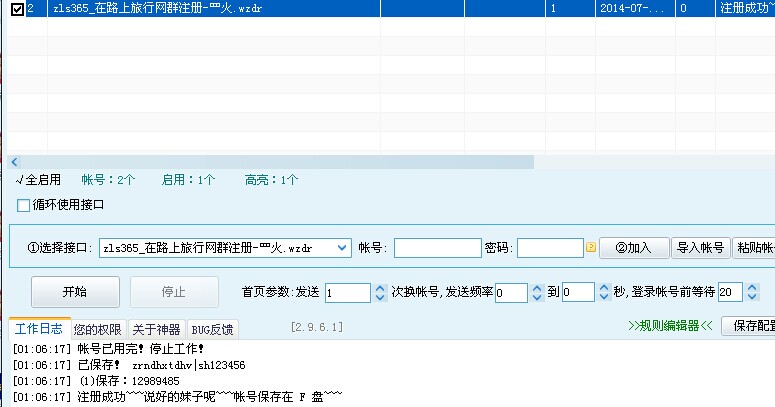This screenshot has height=407, width=775.
Task: Click log line 帐号已用完！停止工作！
Action: [108, 349]
